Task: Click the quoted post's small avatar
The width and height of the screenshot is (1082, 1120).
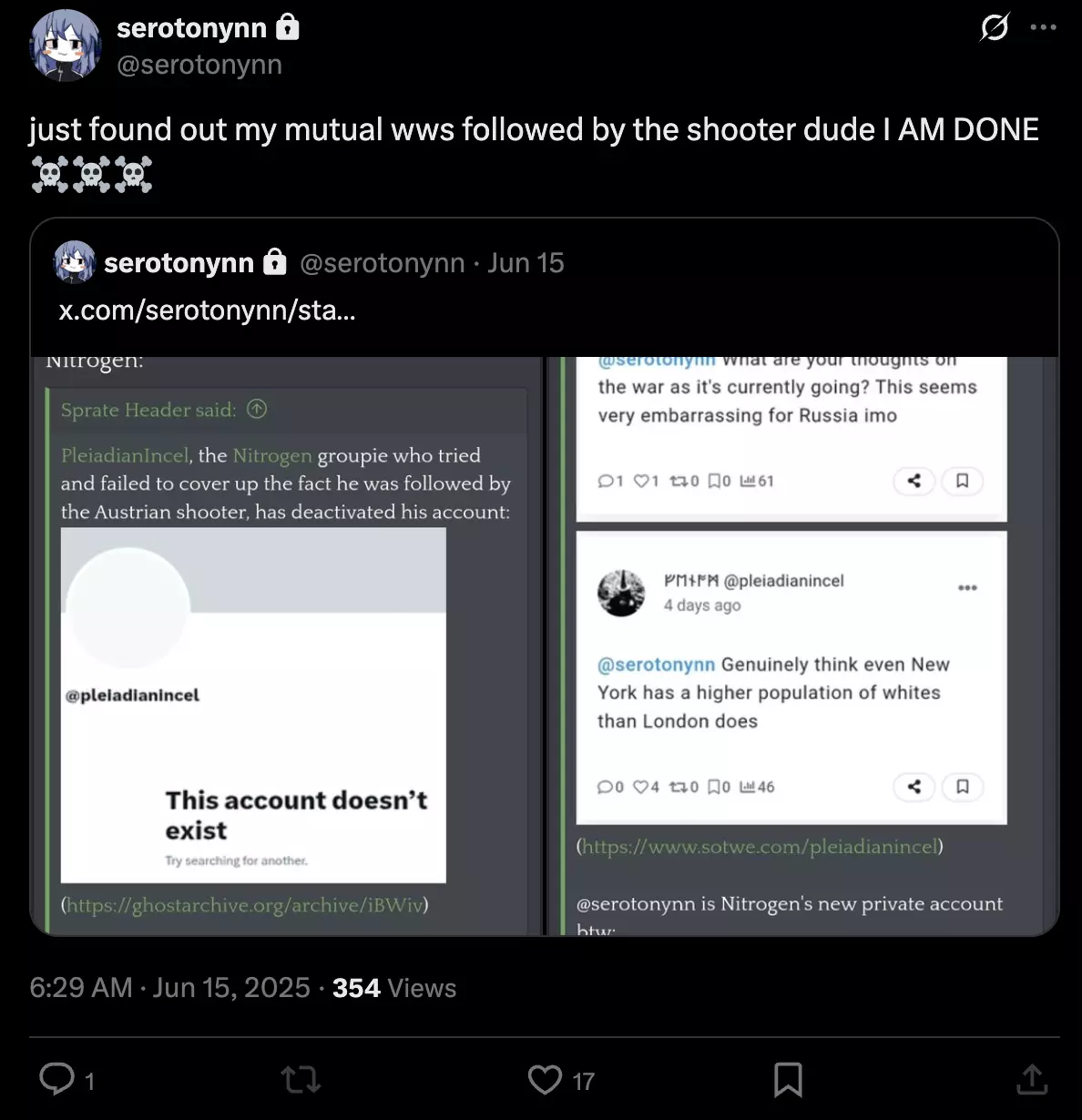Action: pyautogui.click(x=75, y=262)
